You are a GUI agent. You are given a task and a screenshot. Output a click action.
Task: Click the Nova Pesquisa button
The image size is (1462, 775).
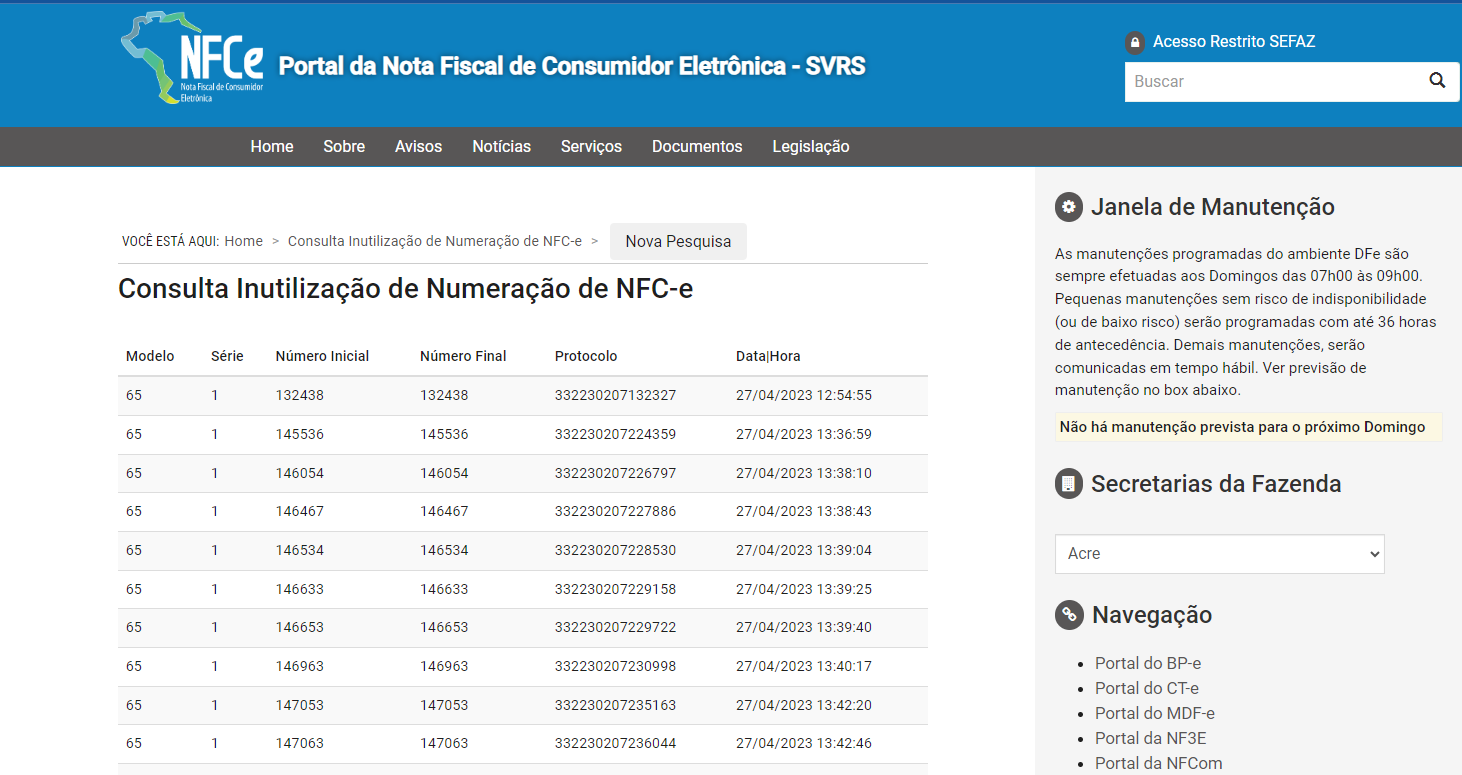click(x=678, y=242)
